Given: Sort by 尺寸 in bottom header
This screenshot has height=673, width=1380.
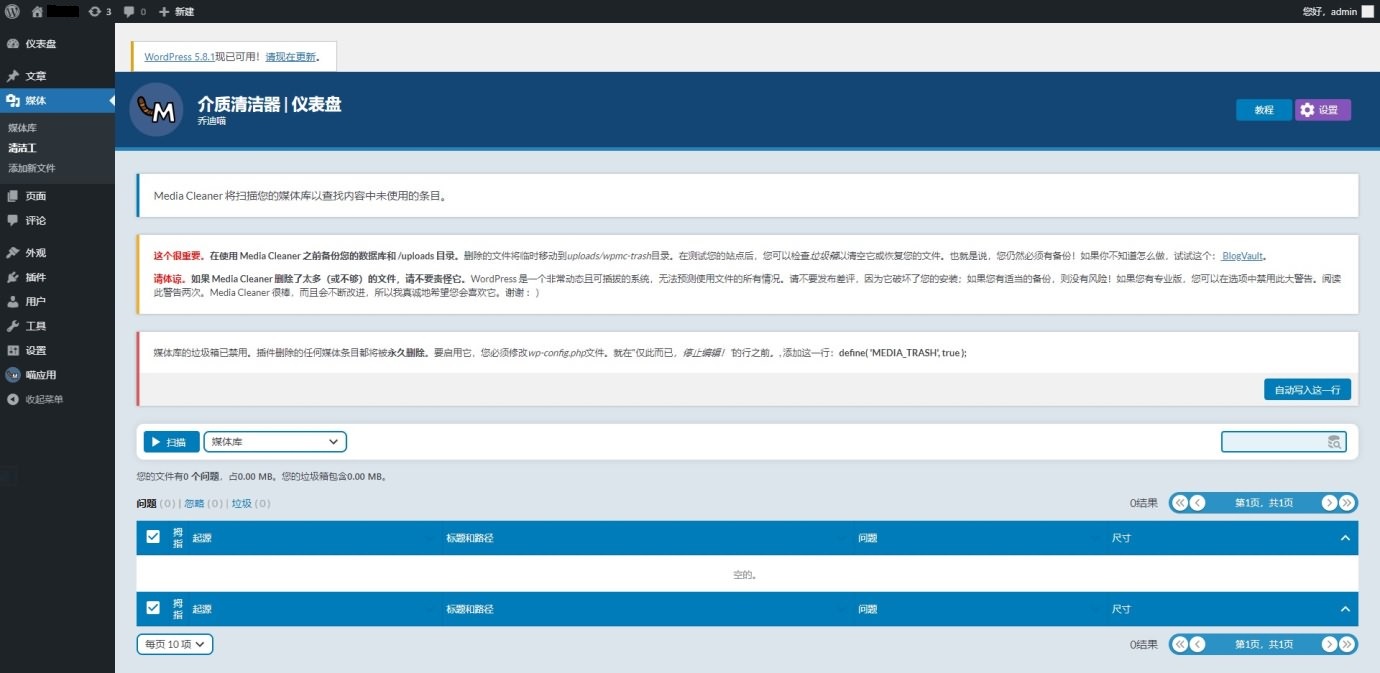Looking at the screenshot, I should (1121, 609).
